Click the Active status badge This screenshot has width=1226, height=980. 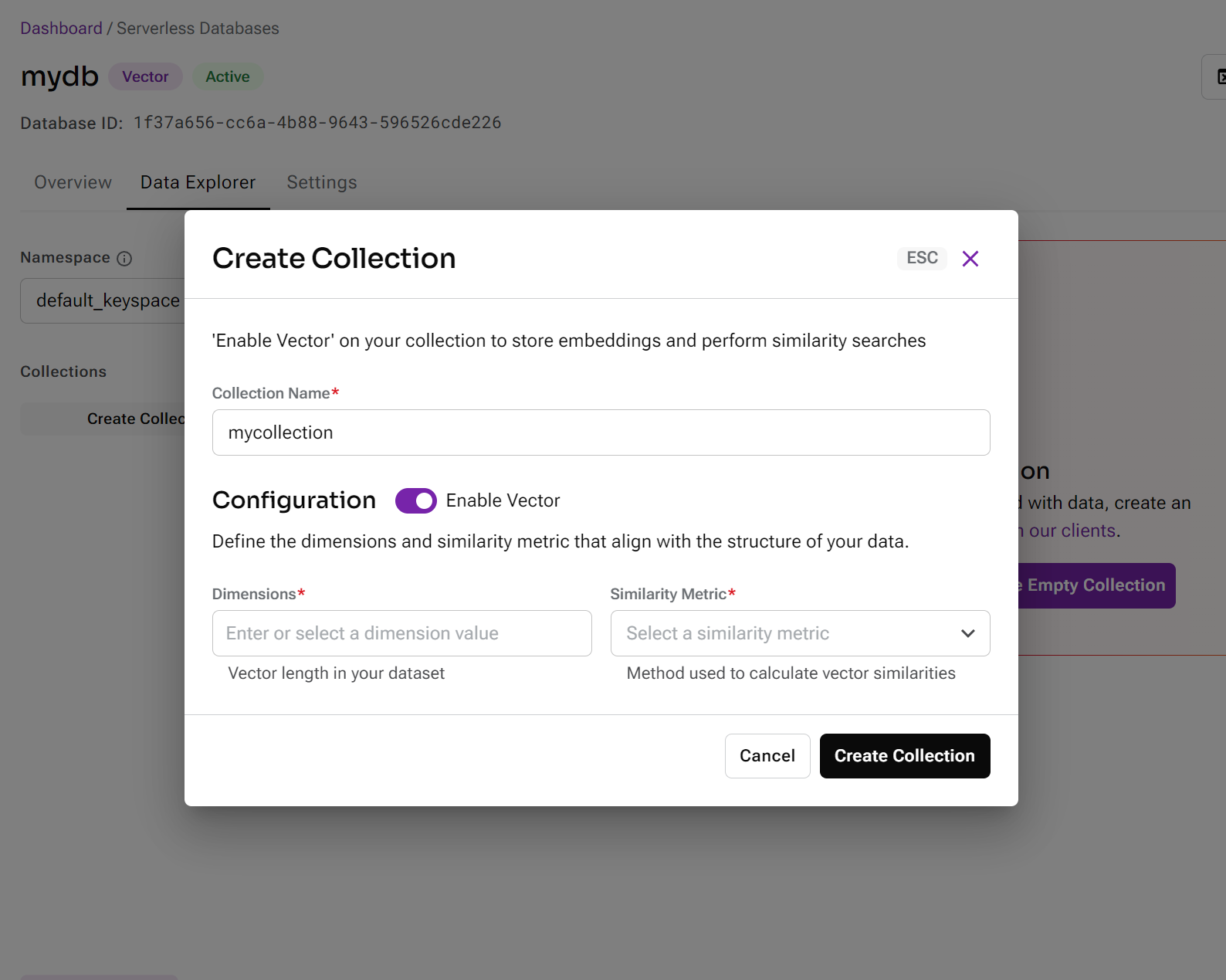pyautogui.click(x=227, y=76)
